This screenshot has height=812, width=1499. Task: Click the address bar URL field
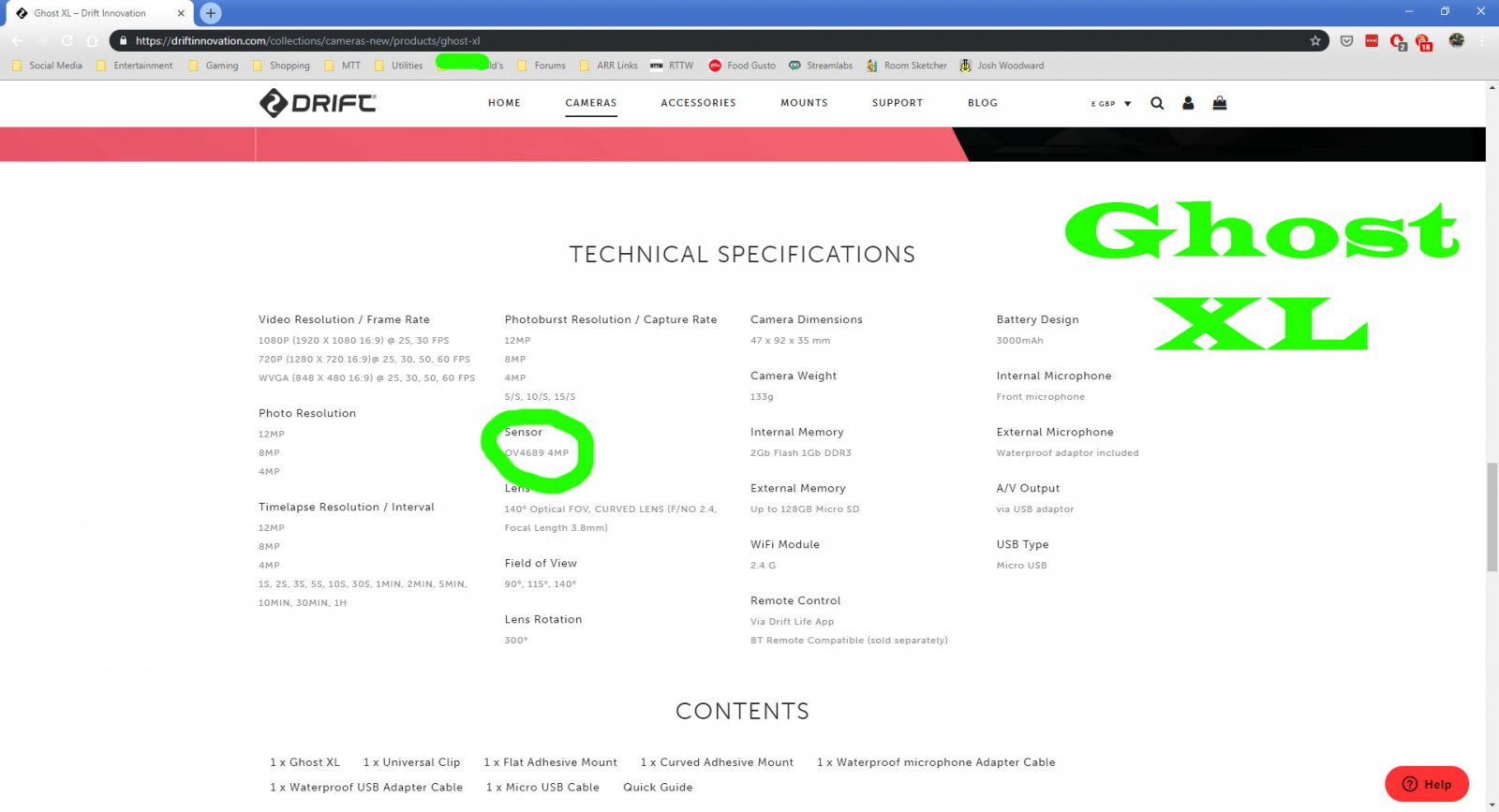[x=718, y=40]
